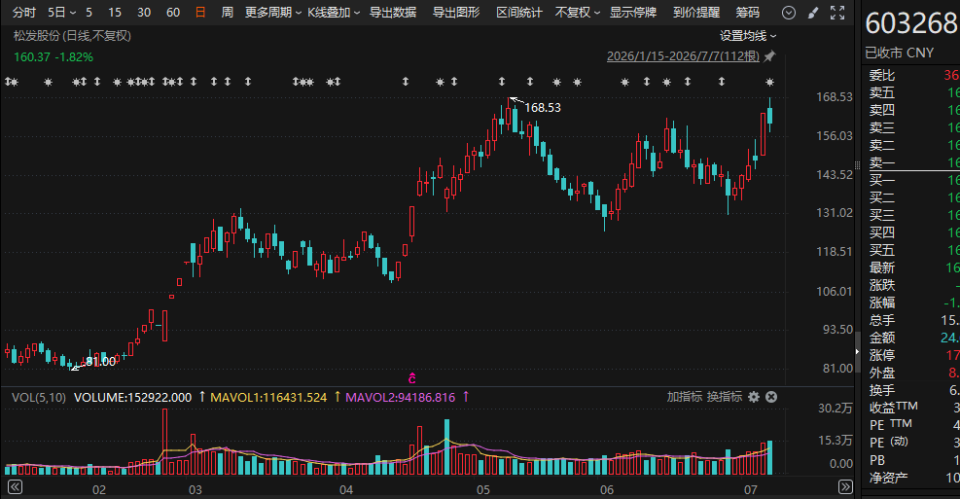Screen dimensions: 960x499
Task: Expand 设置均线 moving average settings
Action: click(x=748, y=36)
